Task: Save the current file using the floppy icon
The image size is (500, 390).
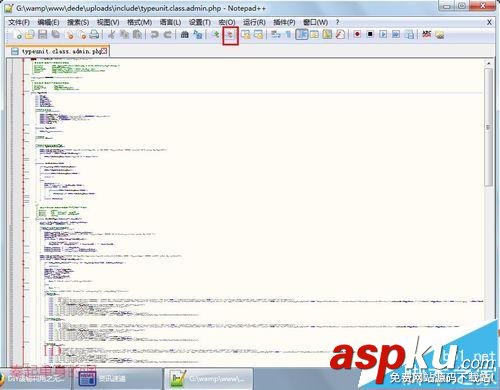Action: [43, 34]
